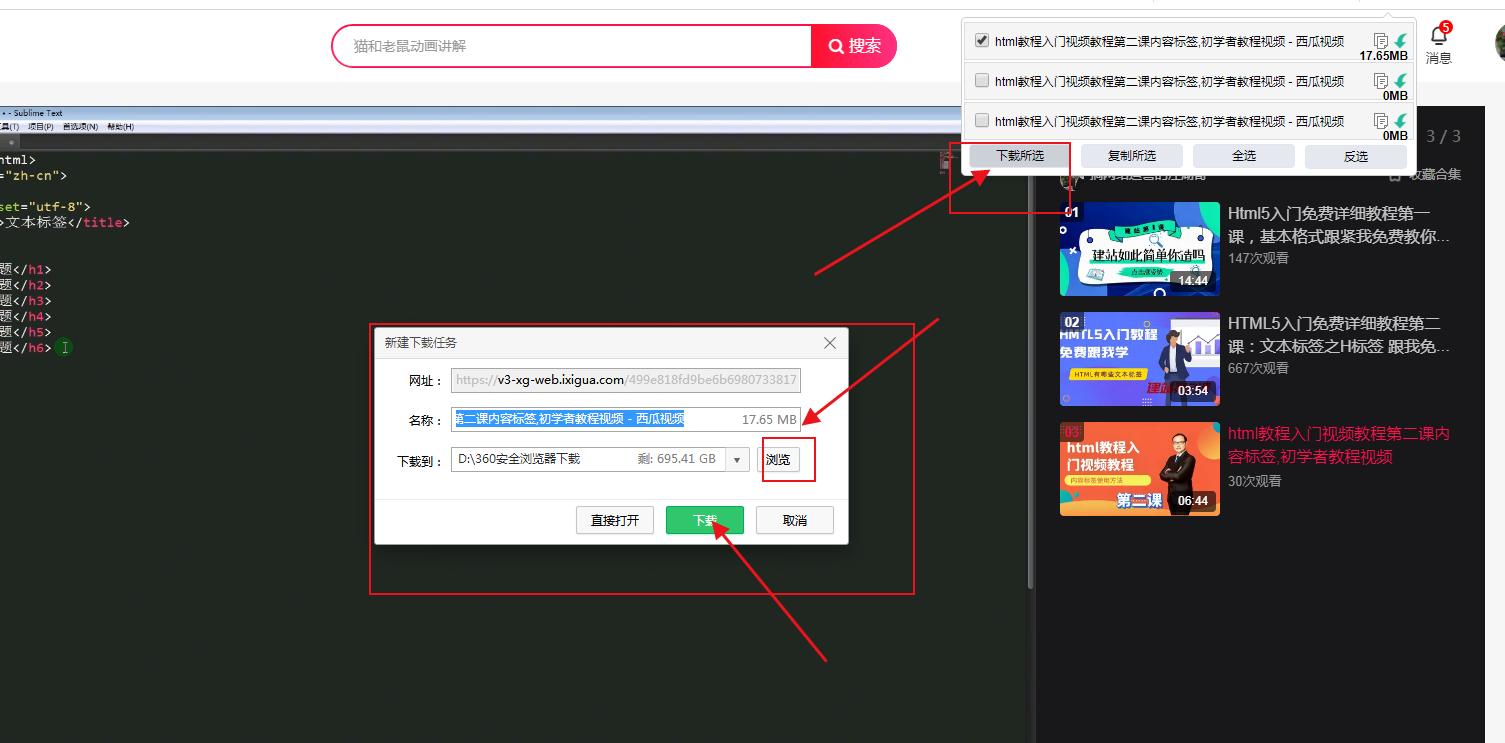Click 浏览 to browse for a folder
Viewport: 1505px width, 743px height.
[x=778, y=460]
